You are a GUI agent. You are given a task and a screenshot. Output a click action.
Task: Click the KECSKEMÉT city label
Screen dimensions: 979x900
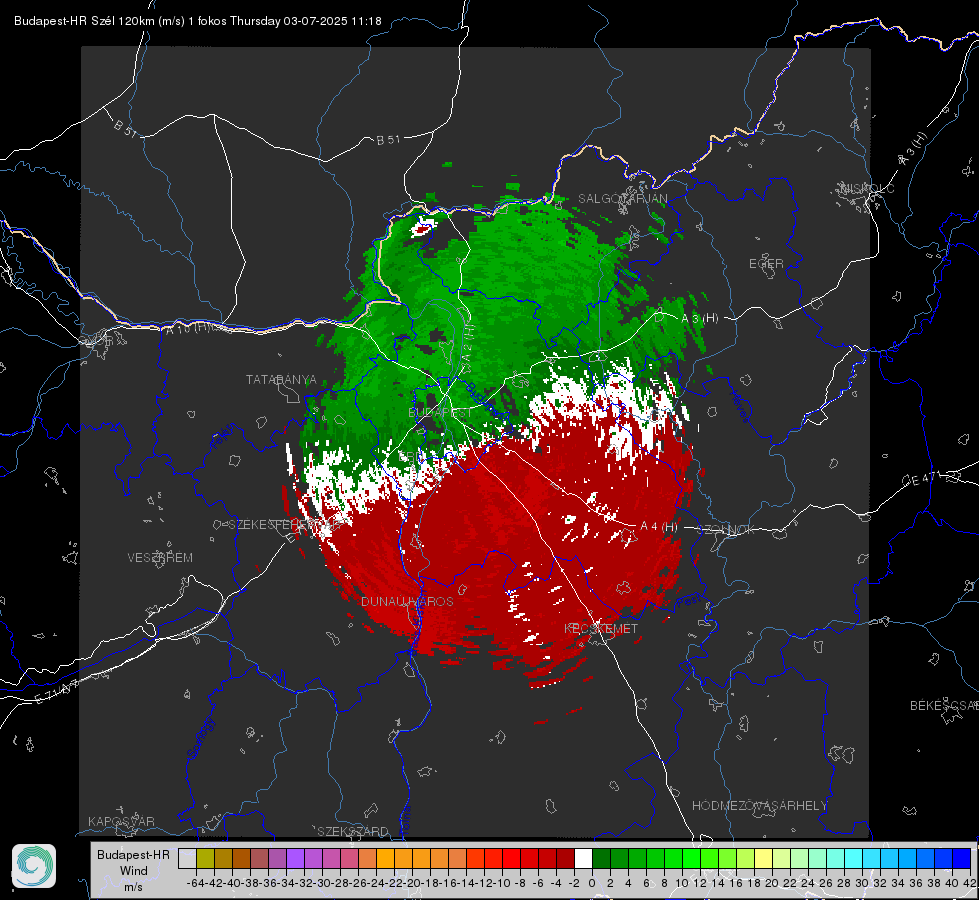(601, 628)
